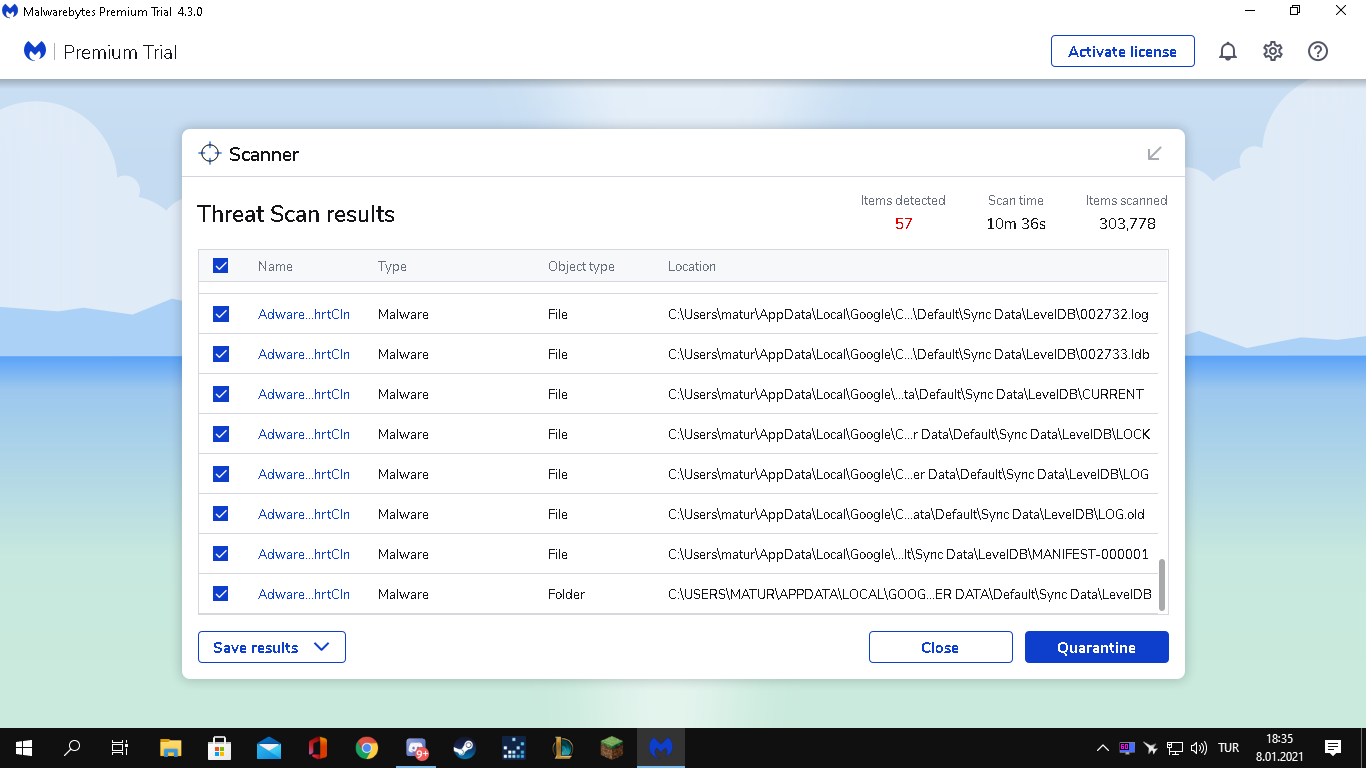1366x768 pixels.
Task: Open the Save results dropdown
Action: (x=272, y=647)
